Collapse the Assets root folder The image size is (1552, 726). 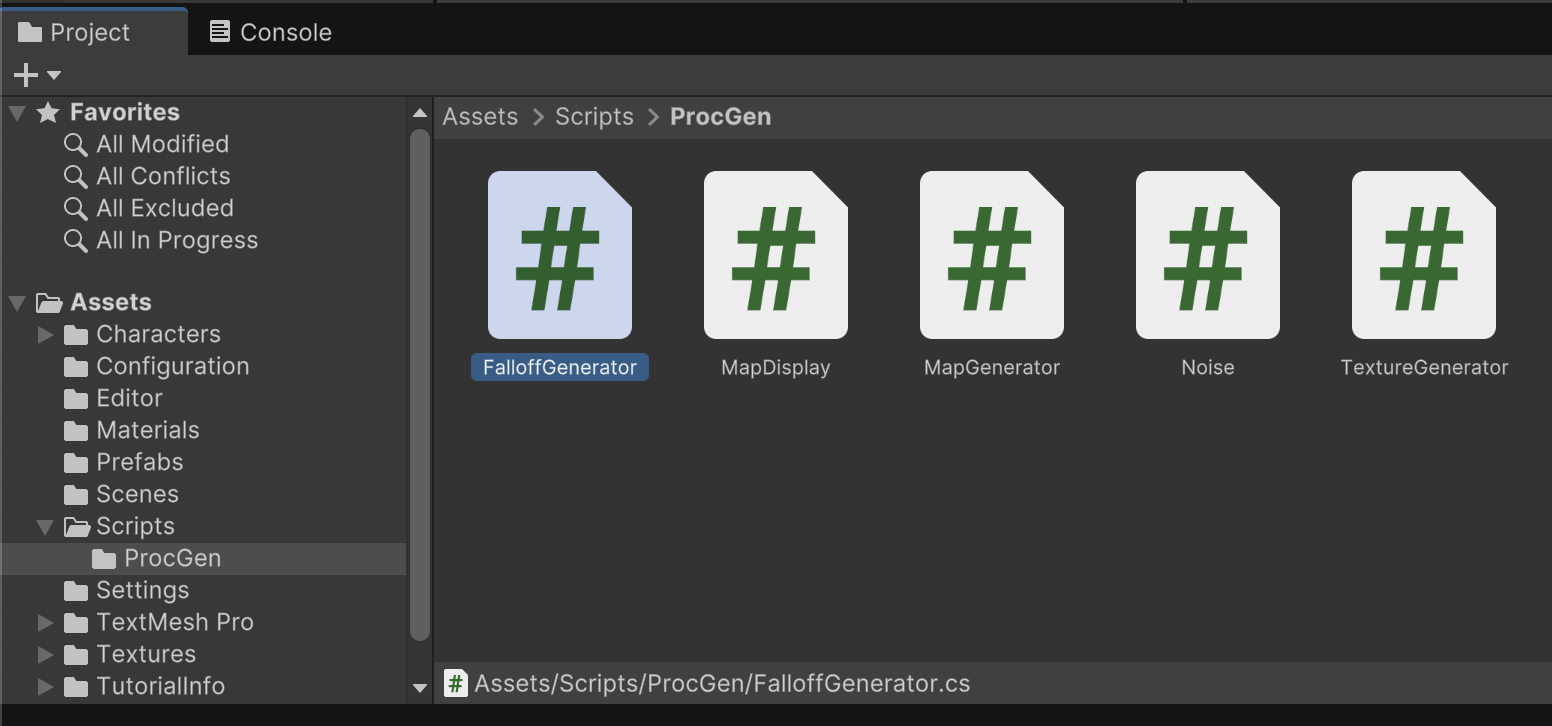tap(17, 303)
